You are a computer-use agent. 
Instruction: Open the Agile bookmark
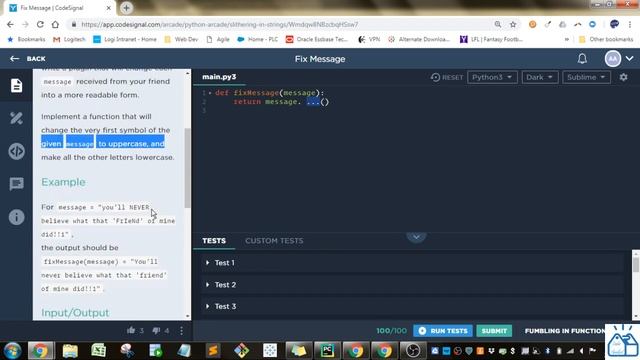point(218,40)
